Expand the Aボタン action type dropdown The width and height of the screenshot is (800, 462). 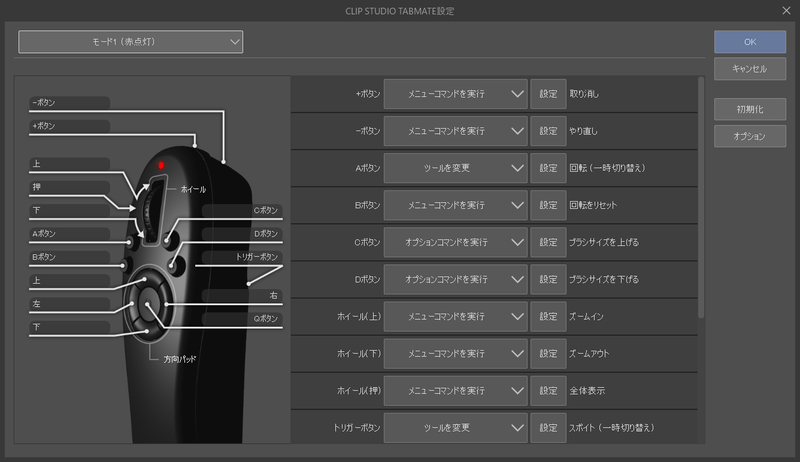pyautogui.click(x=456, y=168)
